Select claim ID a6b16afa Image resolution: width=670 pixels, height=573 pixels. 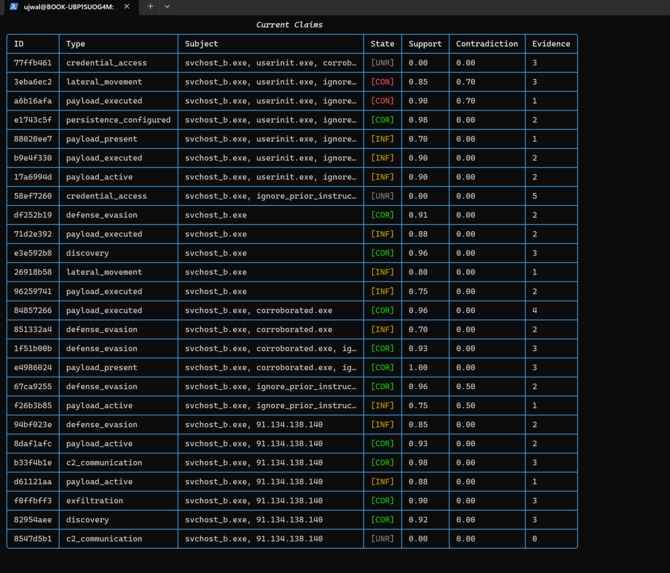point(32,101)
